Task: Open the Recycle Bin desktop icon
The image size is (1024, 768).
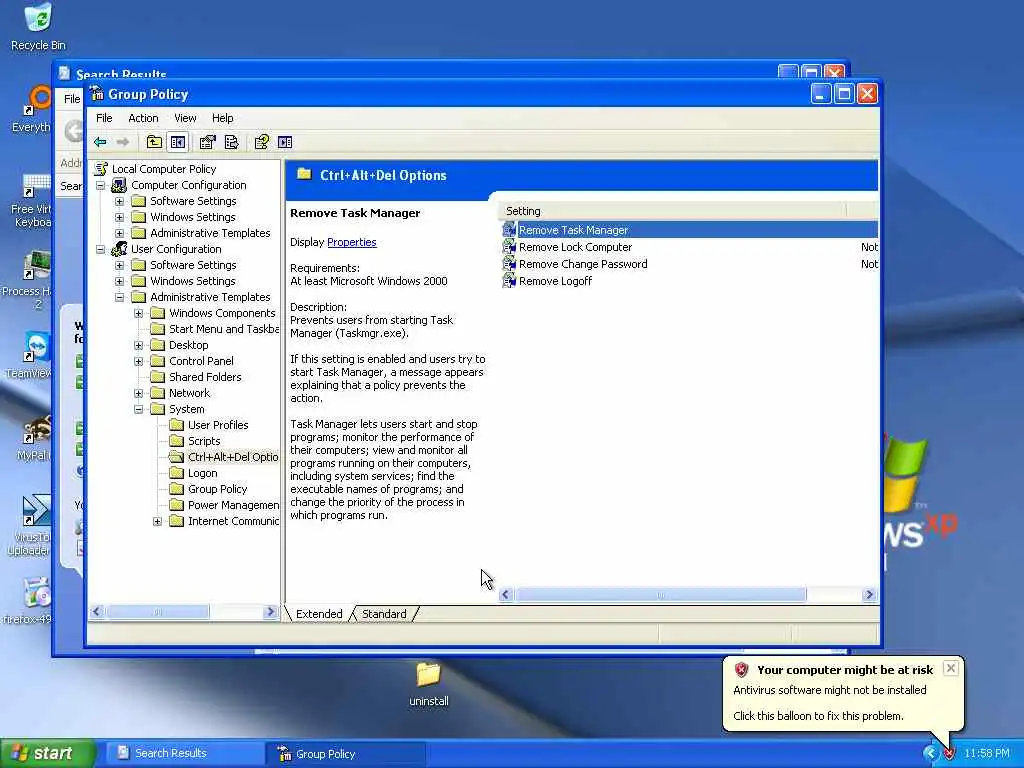Action: (x=38, y=17)
